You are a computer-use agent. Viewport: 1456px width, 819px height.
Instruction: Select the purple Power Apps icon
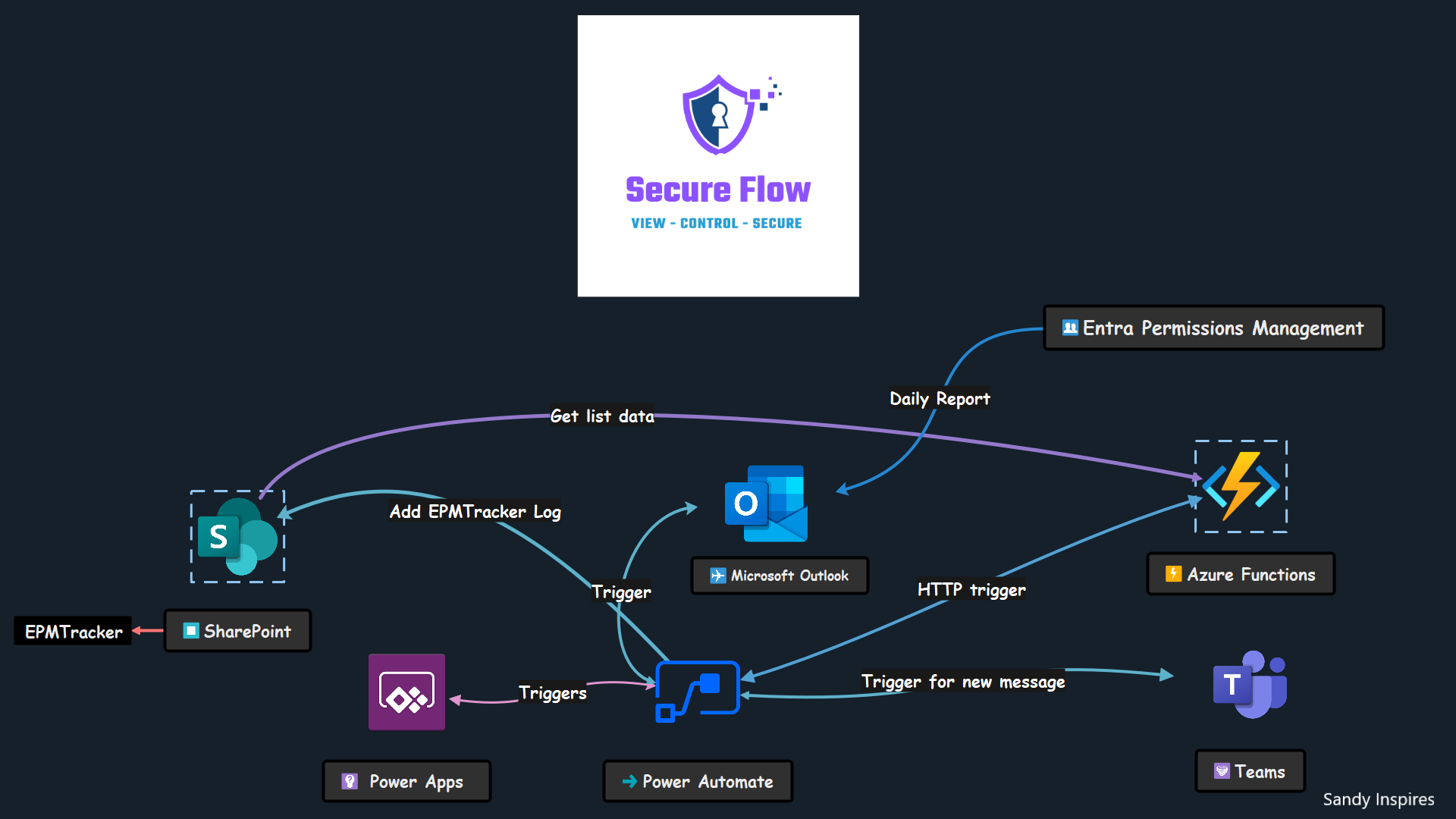406,692
